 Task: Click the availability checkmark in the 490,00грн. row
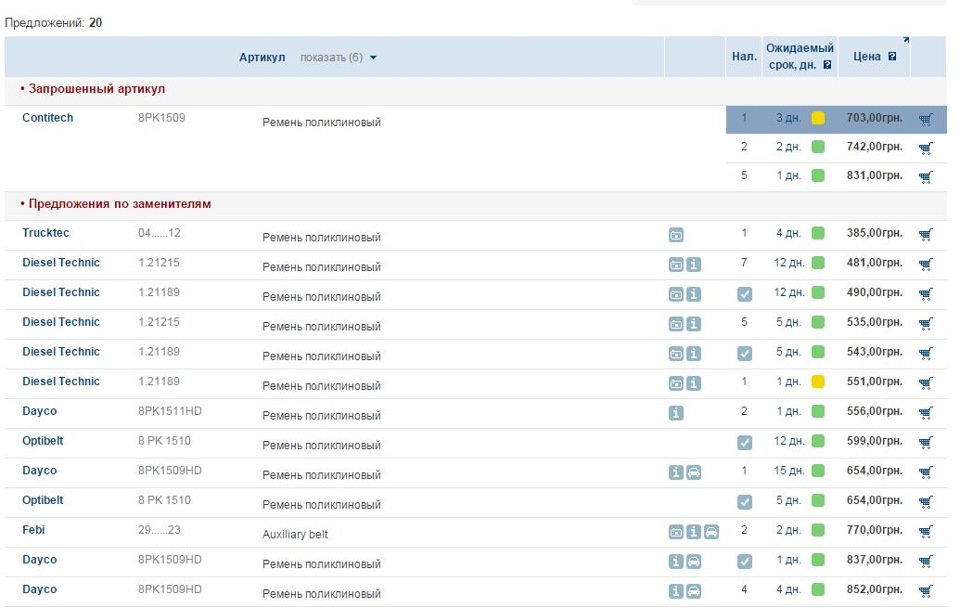pyautogui.click(x=744, y=295)
